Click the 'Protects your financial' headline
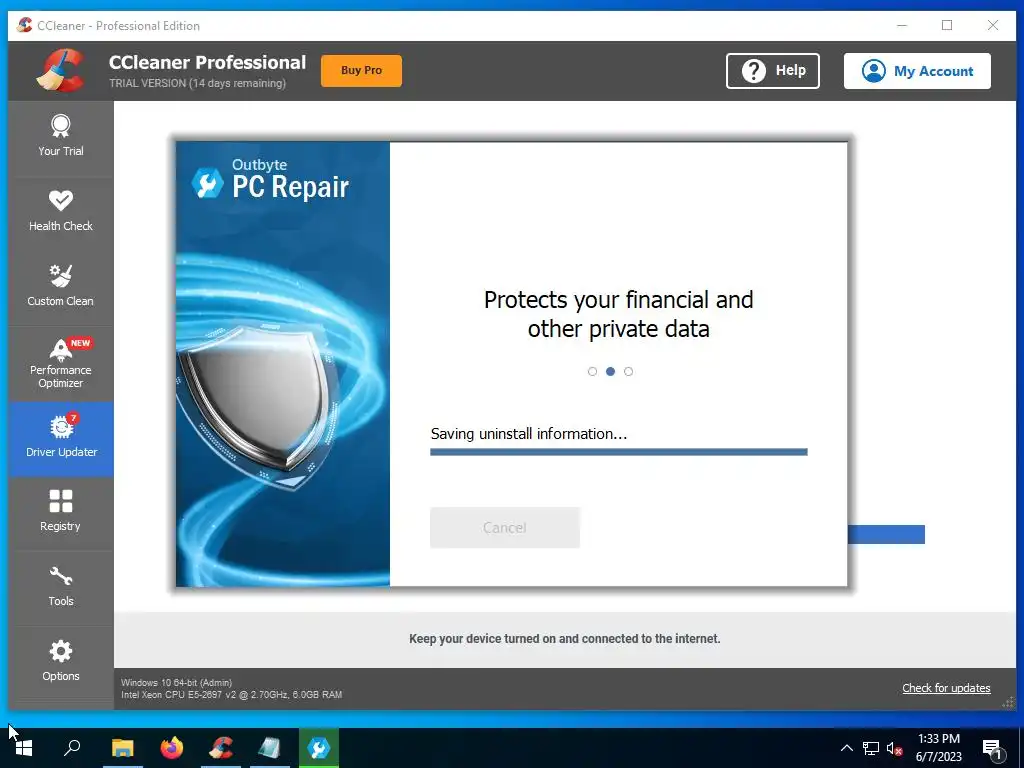Viewport: 1024px width, 768px height. [x=618, y=314]
